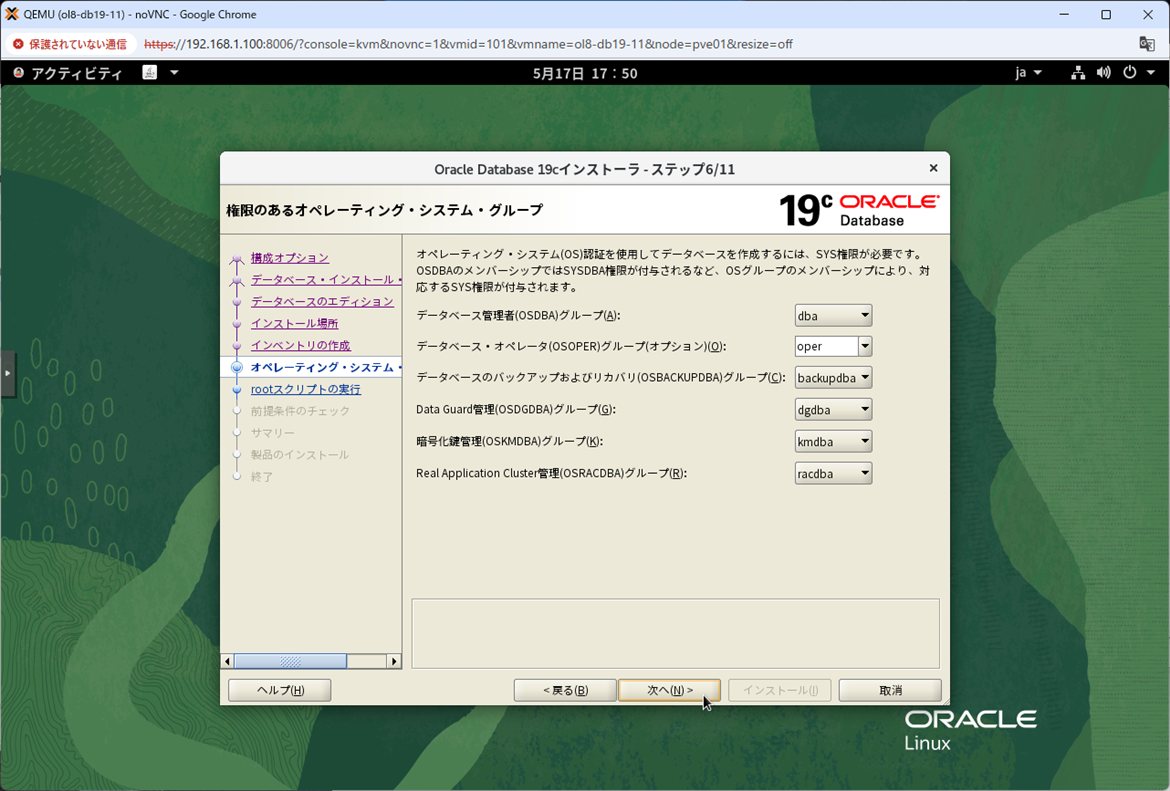Open the OSDBA group dropdown showing dba
The height and width of the screenshot is (791, 1170).
tap(833, 316)
